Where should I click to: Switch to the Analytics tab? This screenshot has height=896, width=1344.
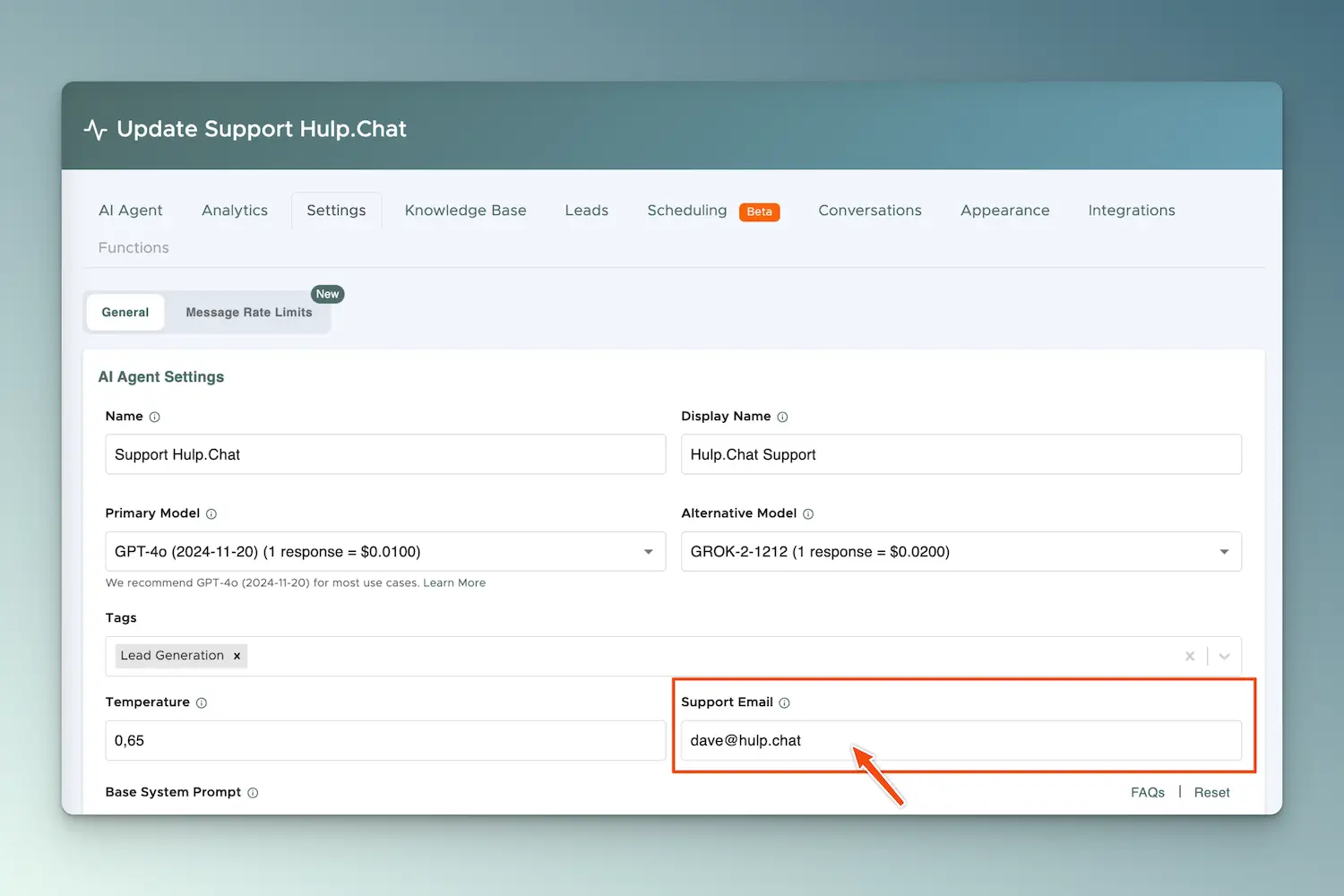tap(235, 211)
